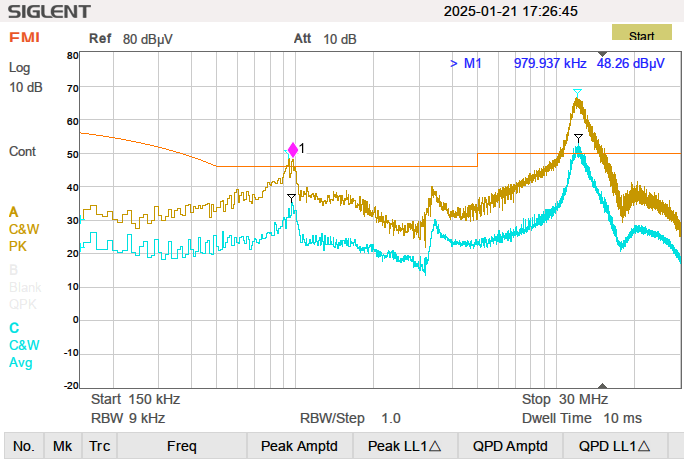Click the black triangle marker on the cyan trace's right peak

pos(578,137)
